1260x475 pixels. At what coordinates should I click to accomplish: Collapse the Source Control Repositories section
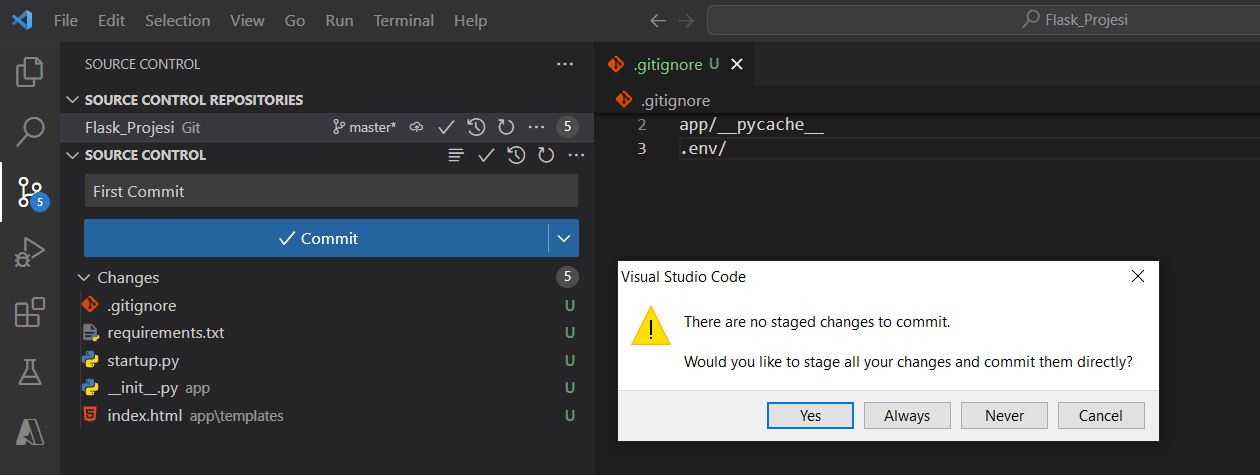[x=72, y=100]
